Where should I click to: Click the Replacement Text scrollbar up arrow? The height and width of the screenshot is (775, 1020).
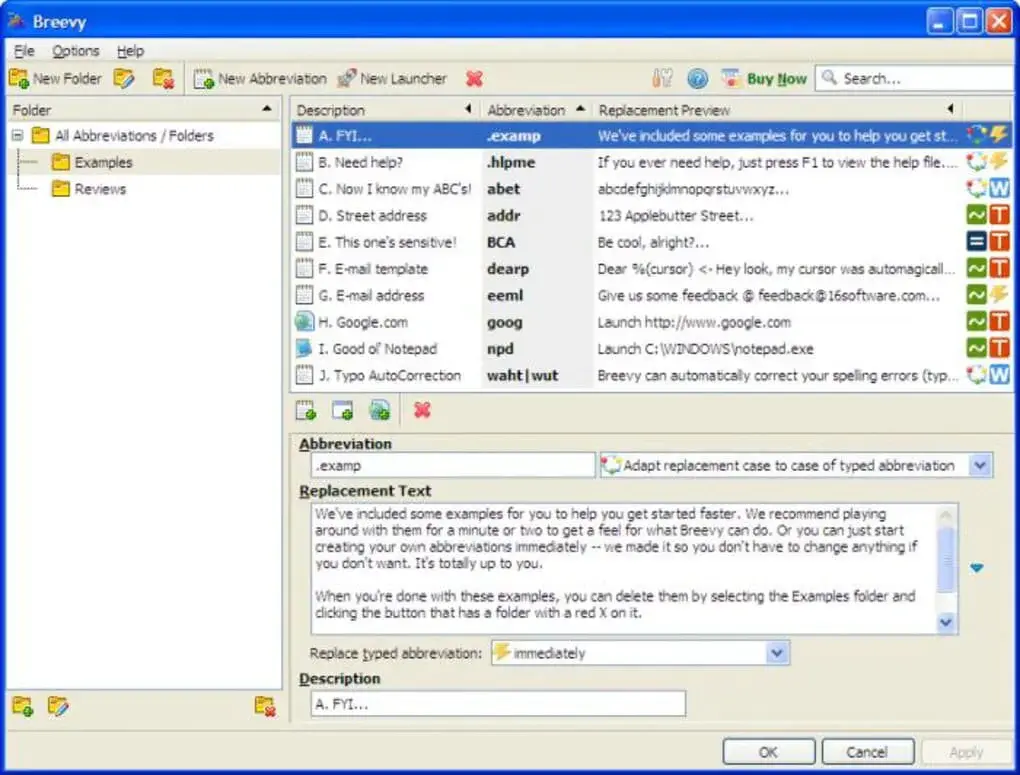click(946, 514)
